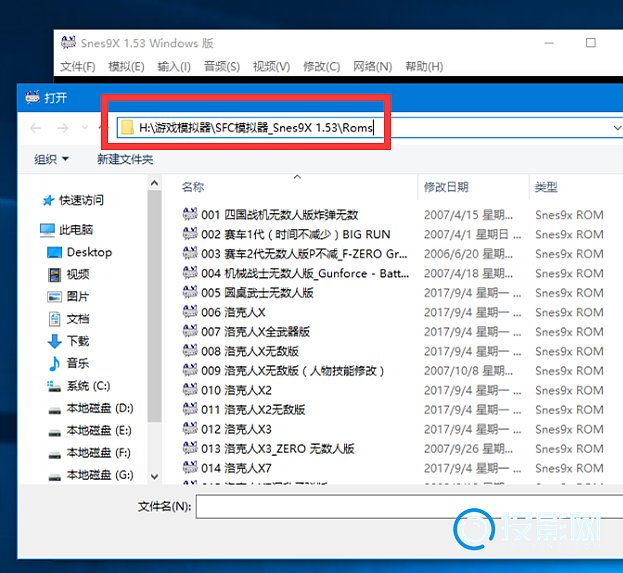Open the 音频(S) menu in Snes9X window
Viewport: 623px width, 573px height.
pos(222,66)
